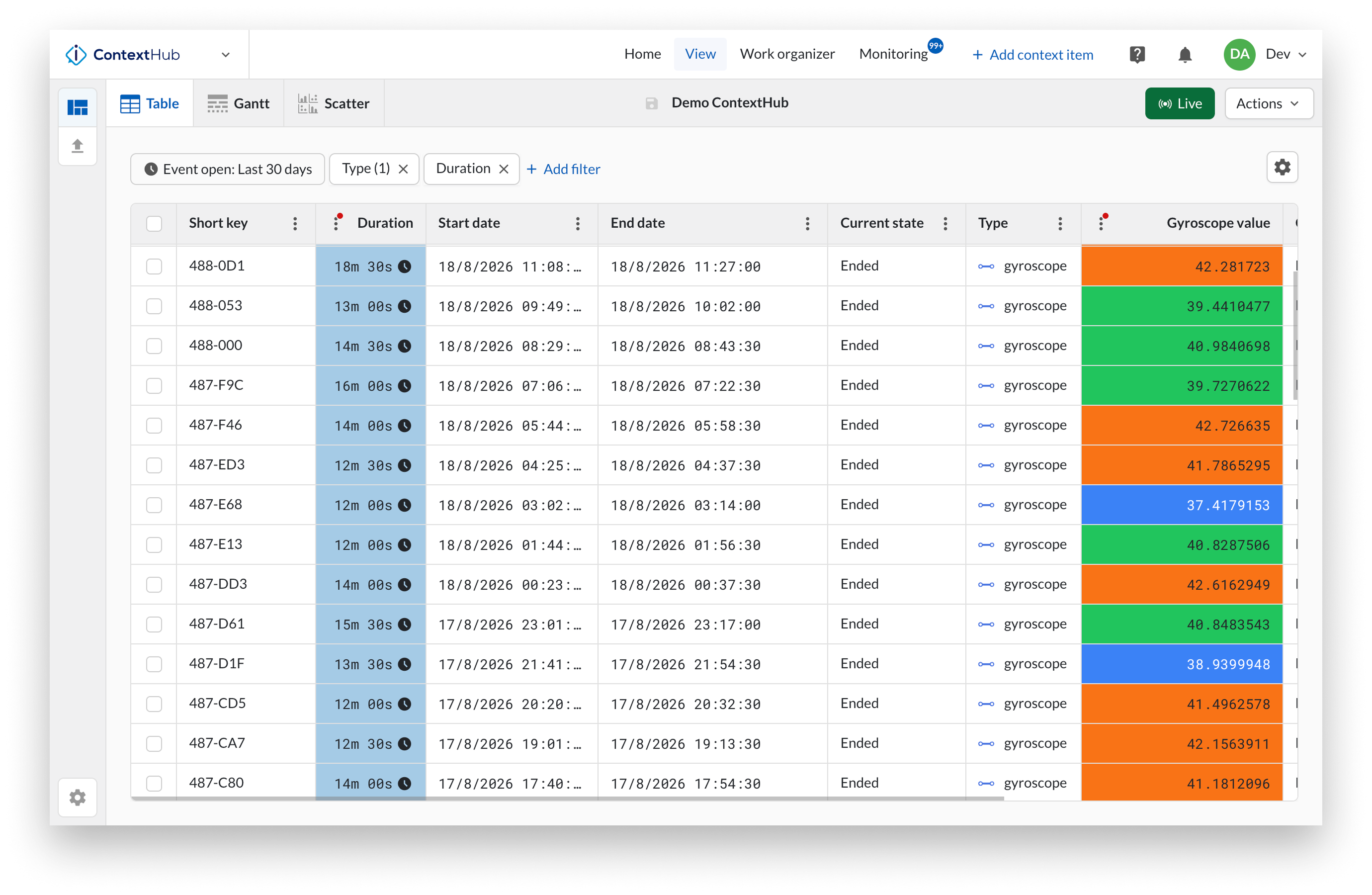The width and height of the screenshot is (1372, 895).
Task: Click clock icon in 488-0D1 duration cell
Action: pyautogui.click(x=405, y=267)
